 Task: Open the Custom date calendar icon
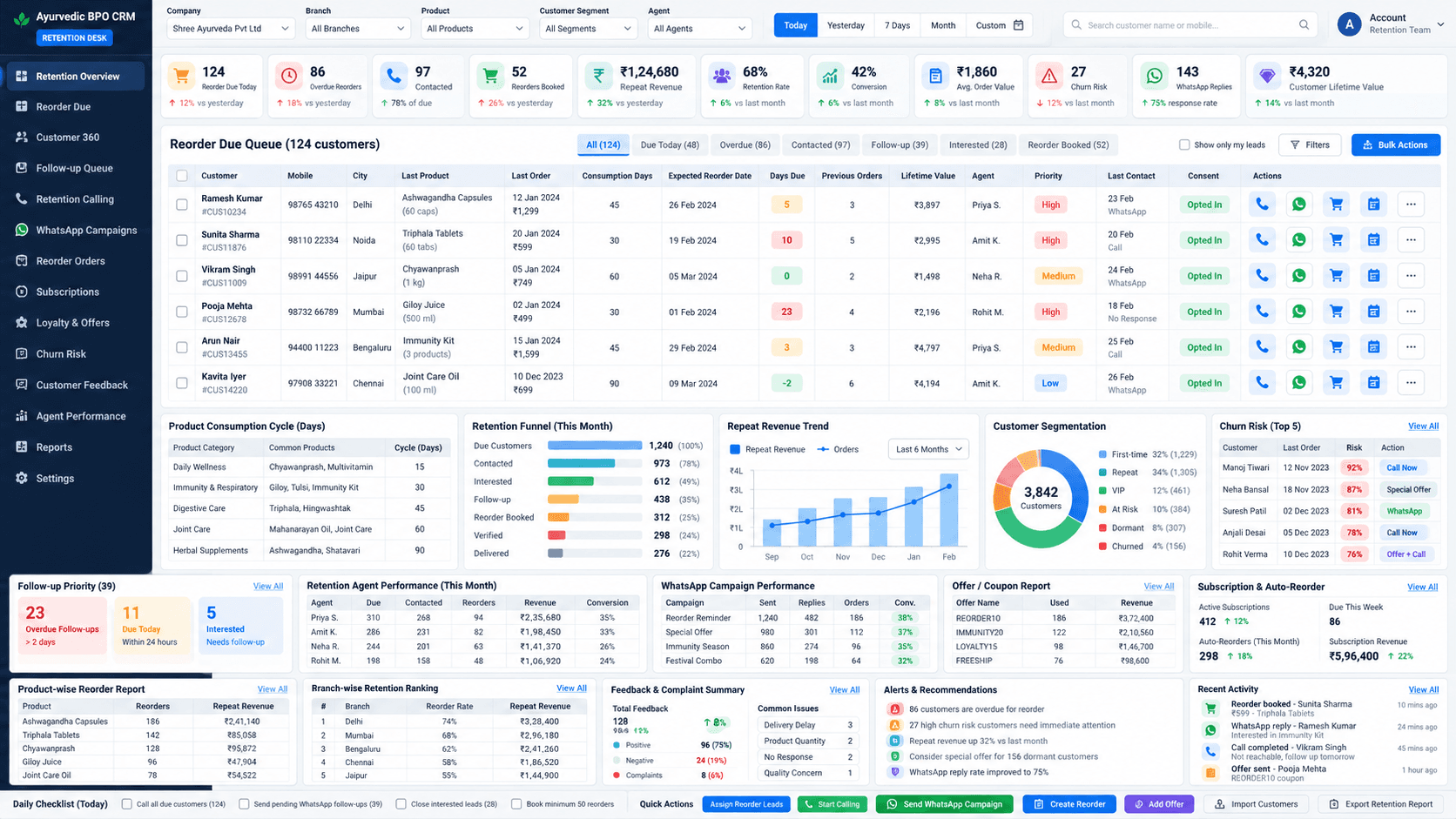tap(1019, 25)
